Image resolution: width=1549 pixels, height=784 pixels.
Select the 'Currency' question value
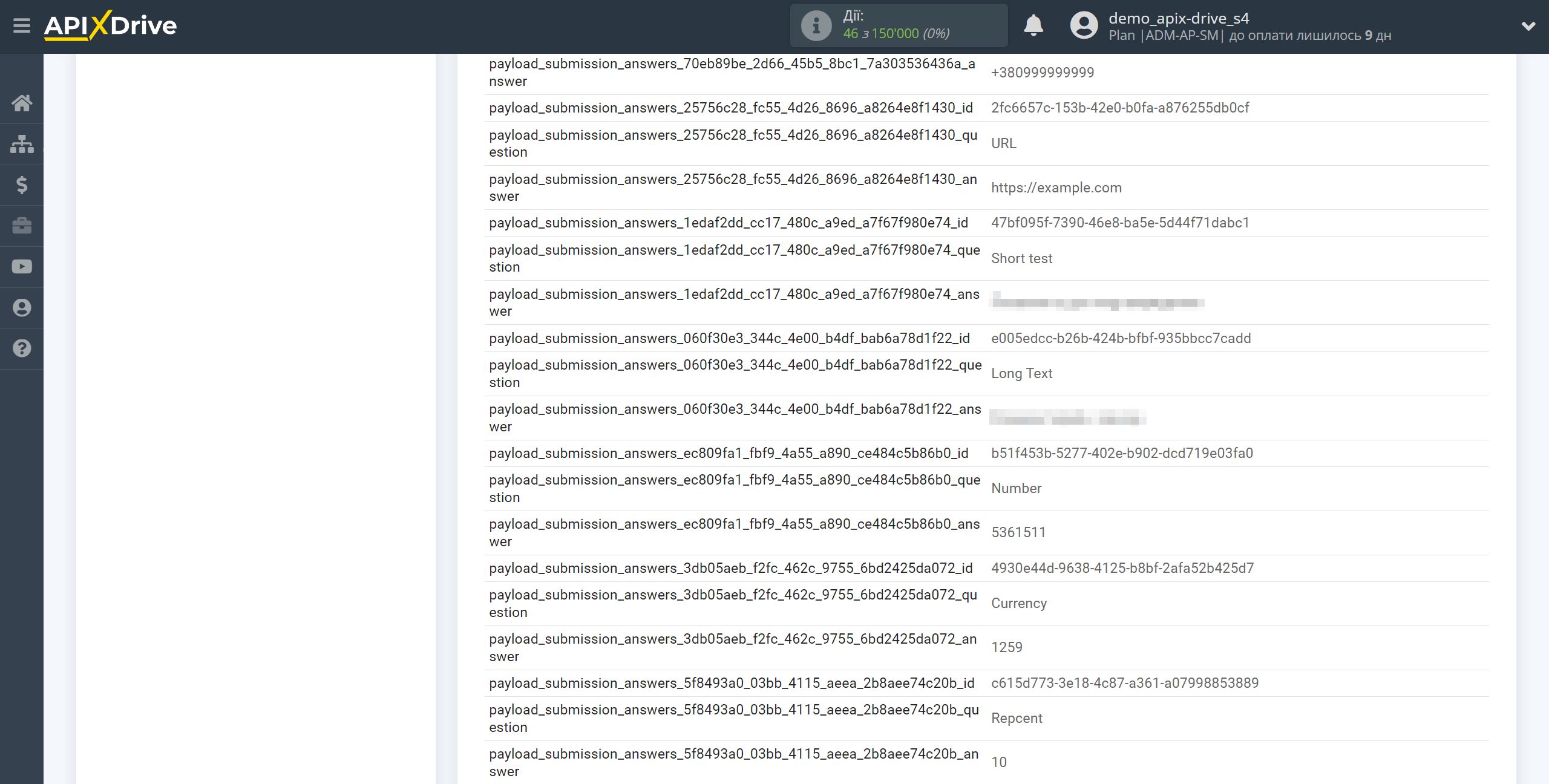pyautogui.click(x=1018, y=603)
